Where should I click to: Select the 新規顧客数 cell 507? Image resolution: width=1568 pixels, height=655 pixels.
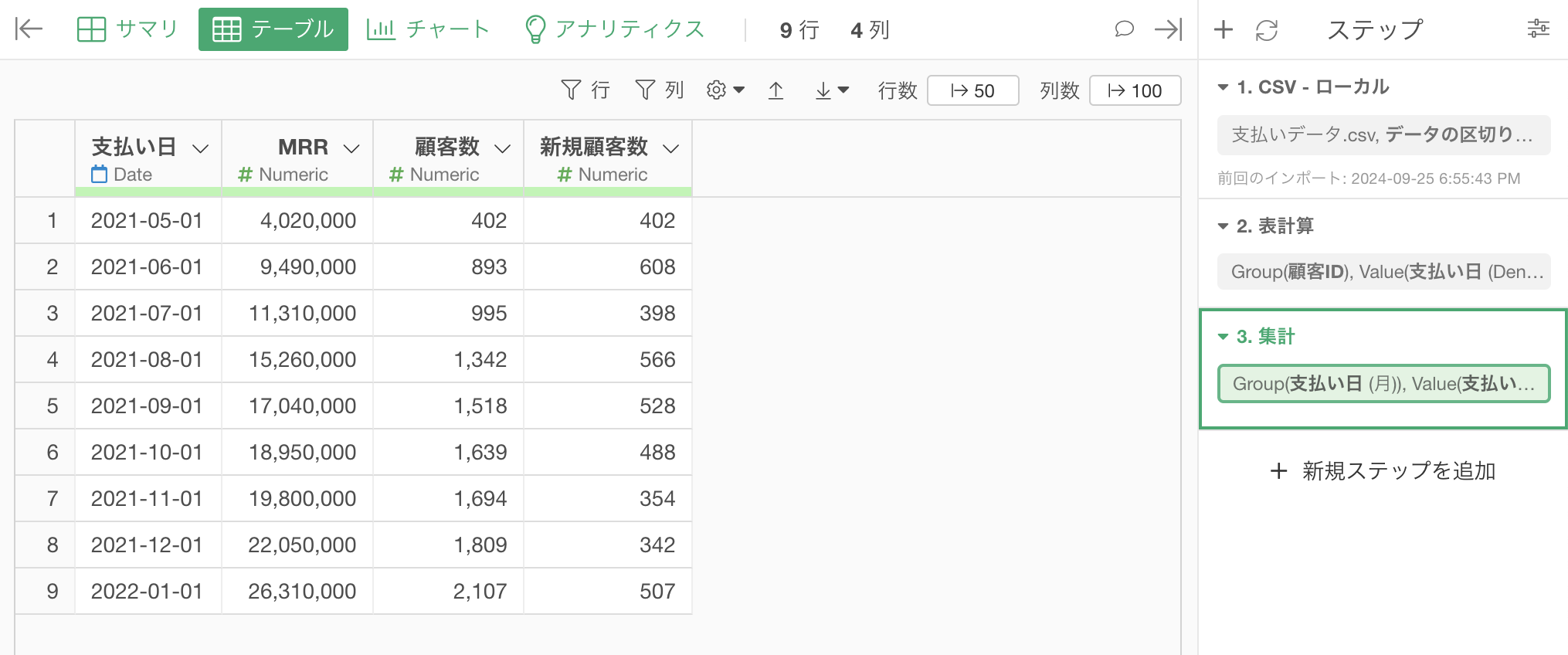(x=608, y=591)
